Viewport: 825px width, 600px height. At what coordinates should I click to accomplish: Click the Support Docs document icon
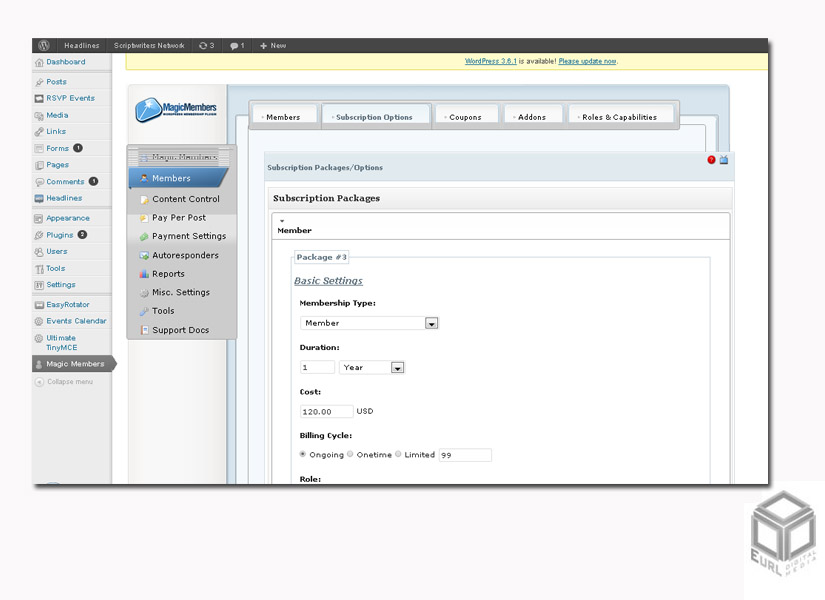coord(144,330)
